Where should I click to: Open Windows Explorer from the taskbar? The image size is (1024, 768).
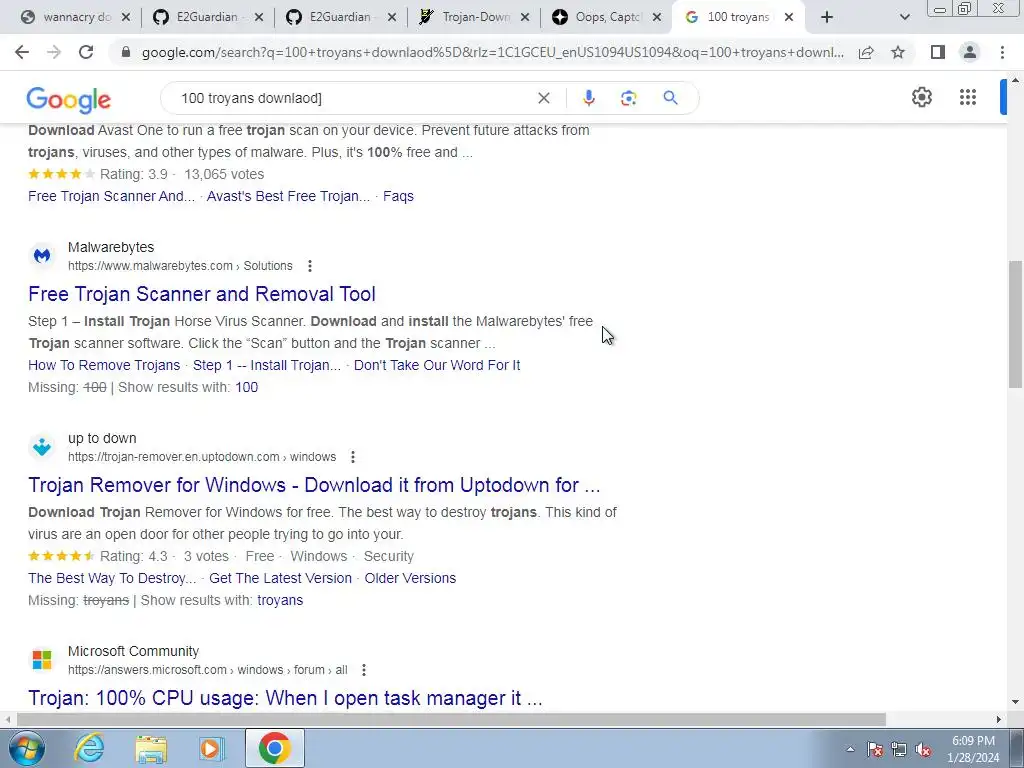click(151, 748)
